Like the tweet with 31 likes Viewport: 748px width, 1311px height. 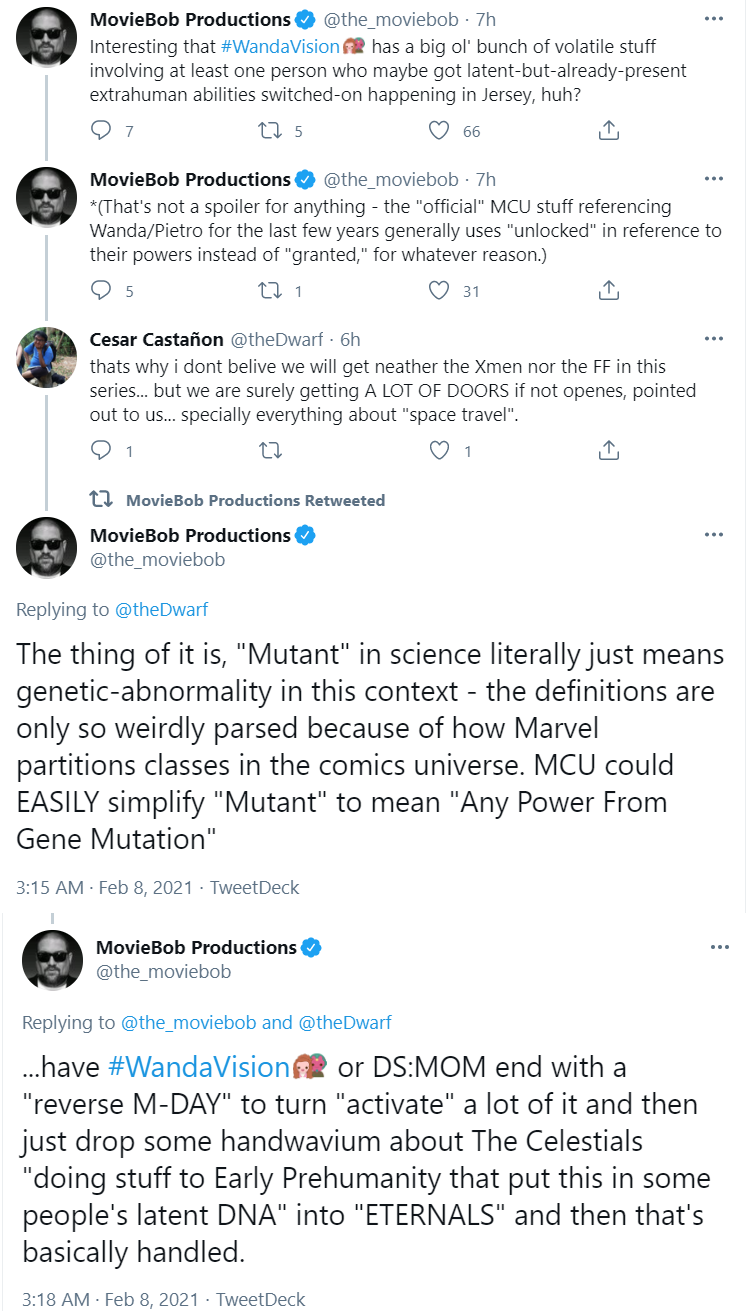[438, 290]
